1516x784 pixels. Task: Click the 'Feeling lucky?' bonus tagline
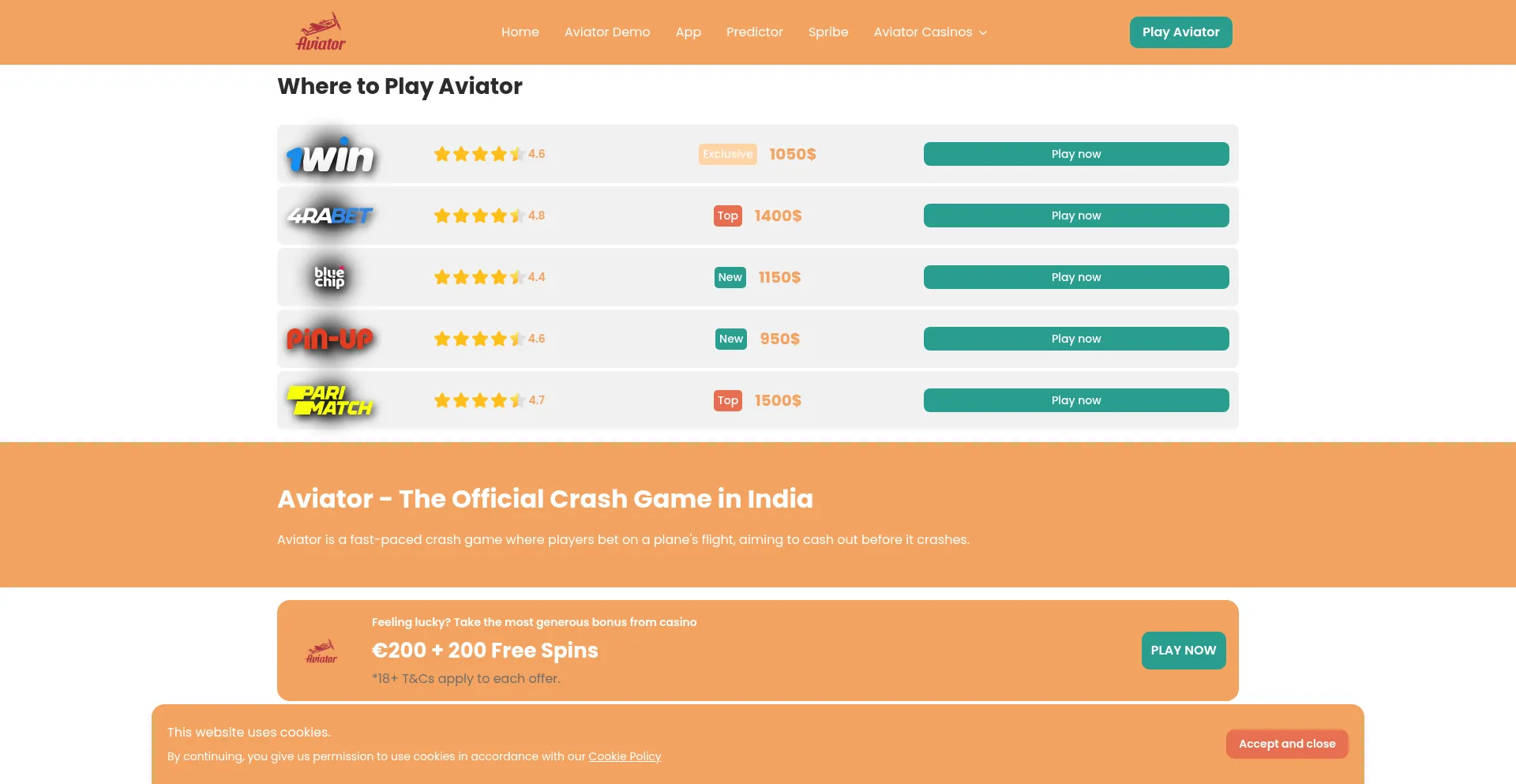534,622
